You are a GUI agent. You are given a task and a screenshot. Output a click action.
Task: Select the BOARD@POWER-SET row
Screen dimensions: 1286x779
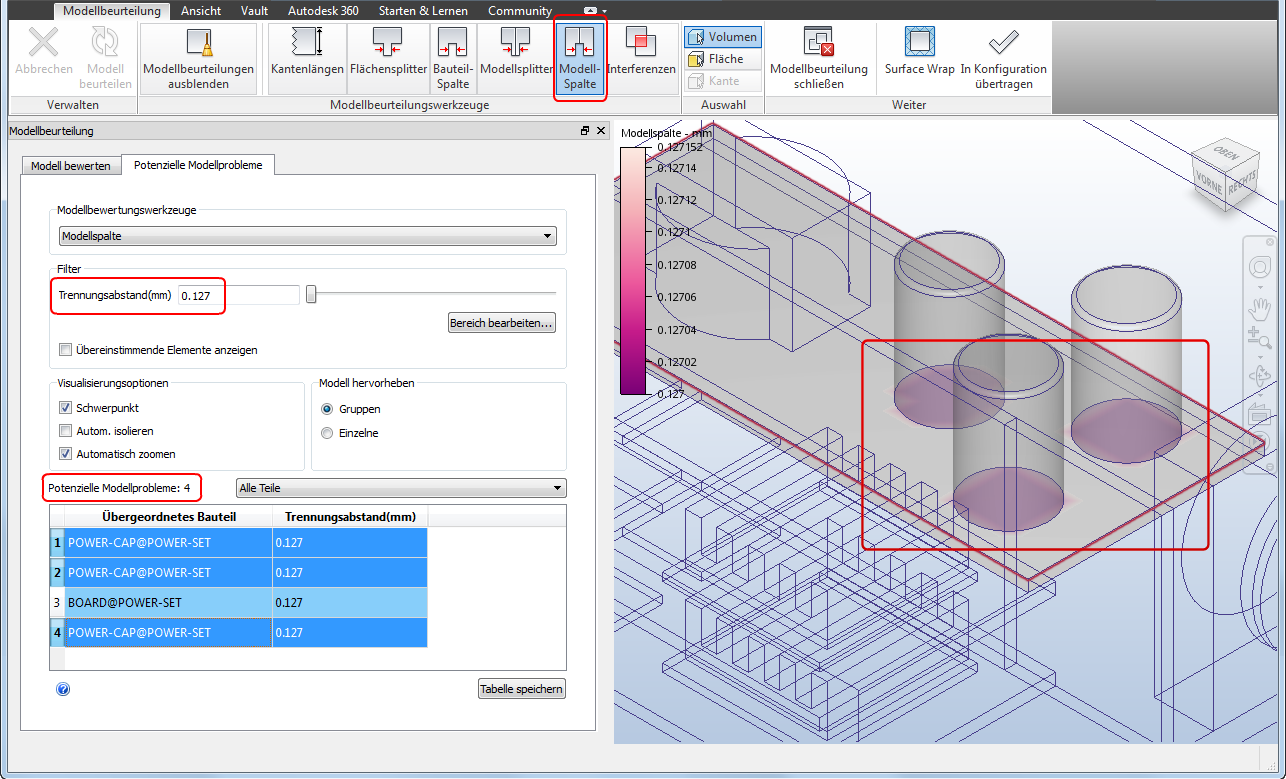click(239, 603)
